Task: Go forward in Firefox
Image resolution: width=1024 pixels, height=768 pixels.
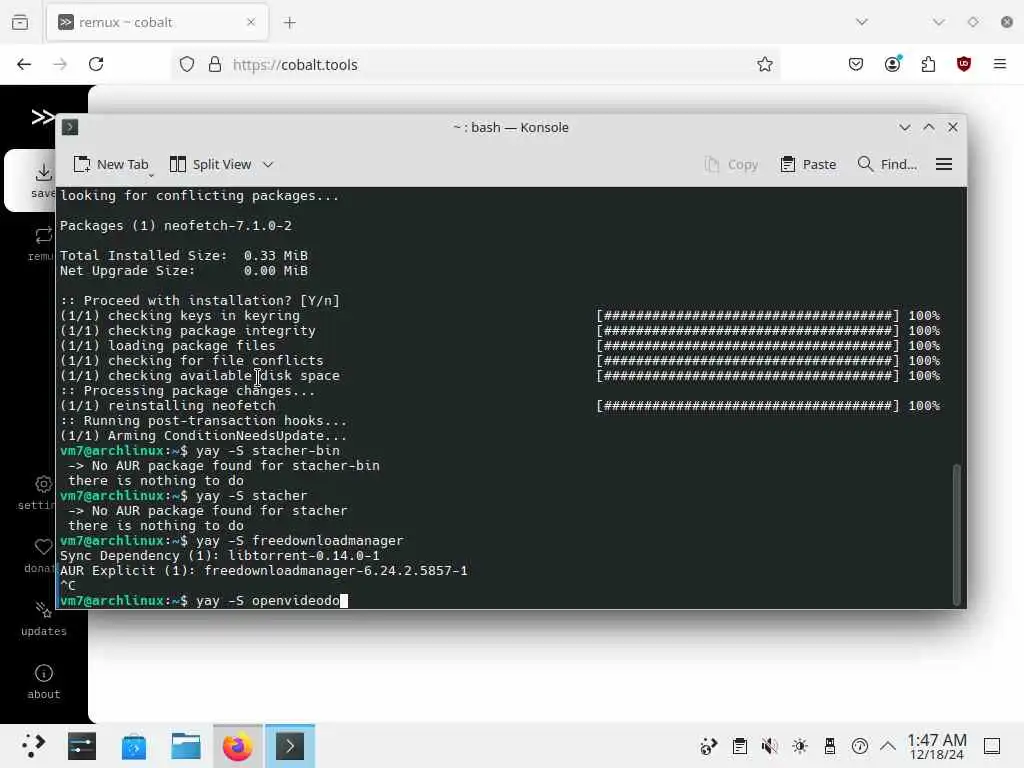Action: tap(60, 64)
